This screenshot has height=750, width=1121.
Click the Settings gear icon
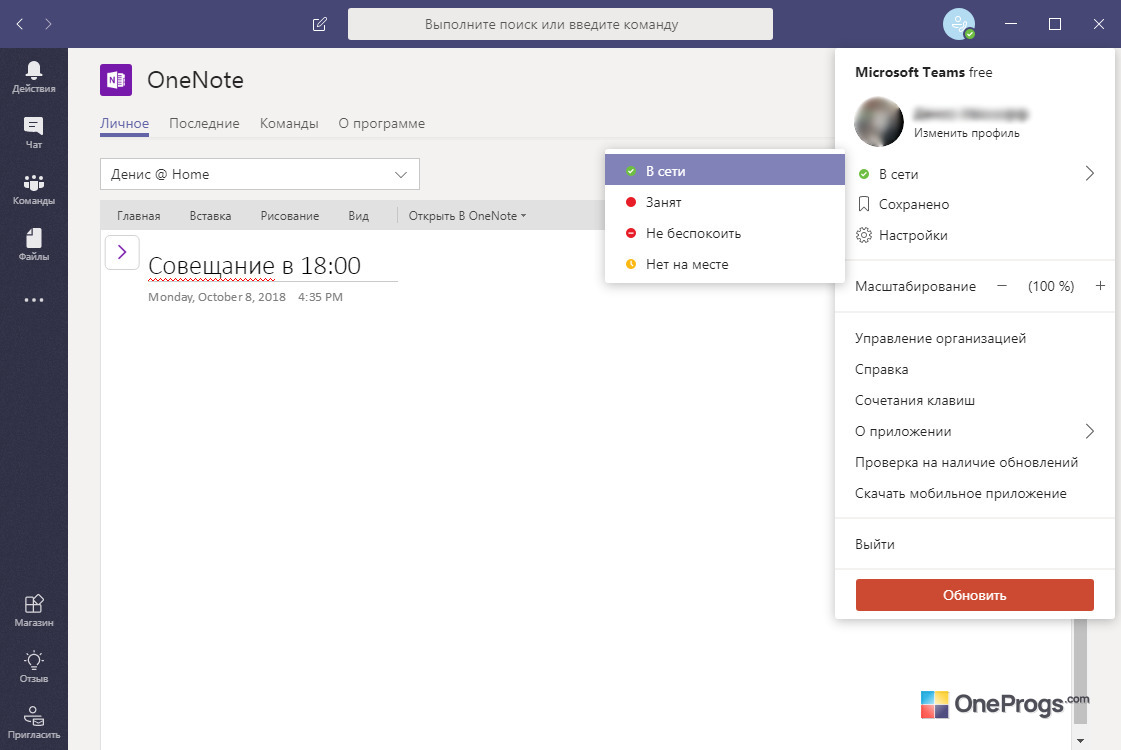[864, 235]
